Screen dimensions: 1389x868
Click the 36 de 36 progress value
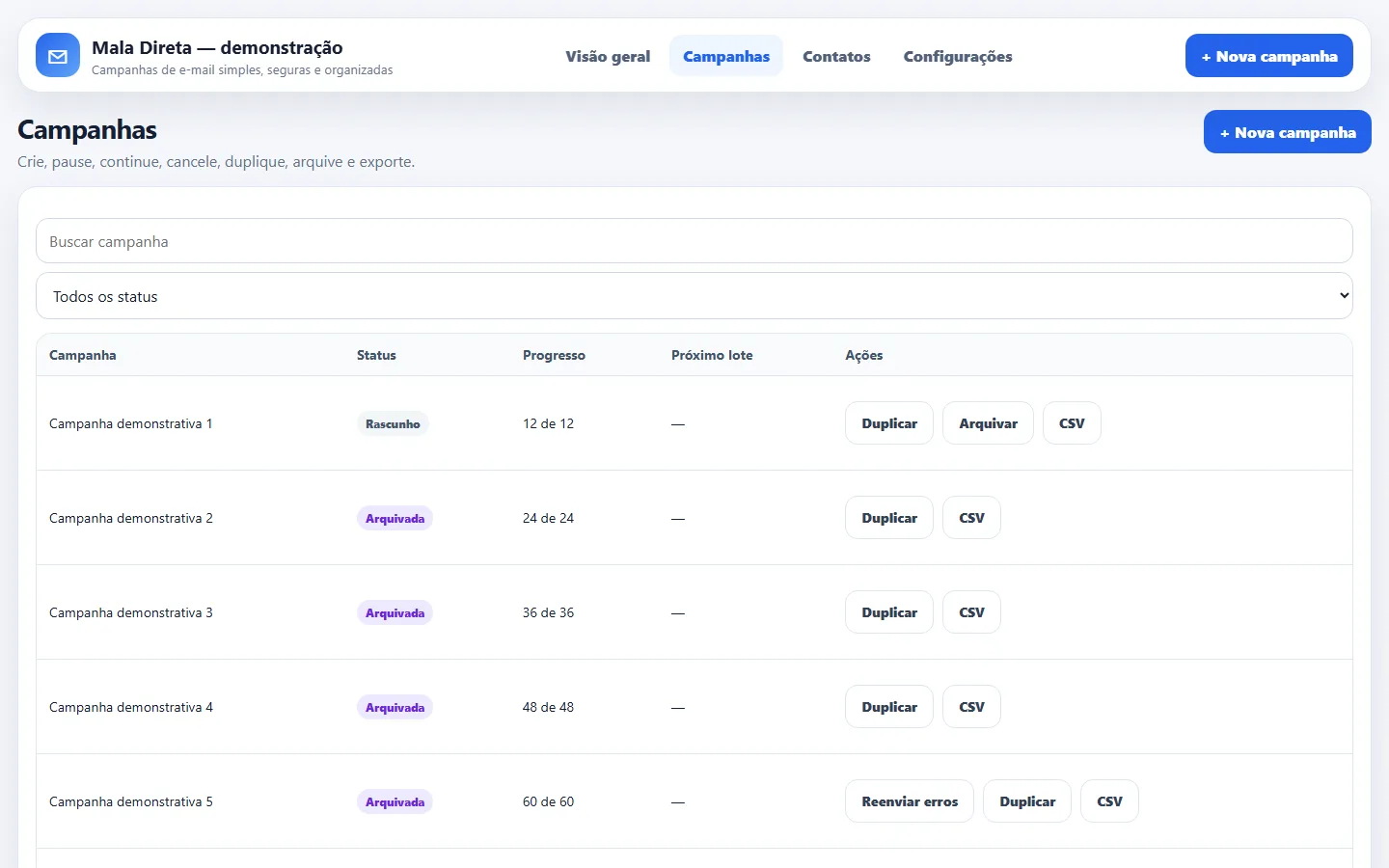[x=548, y=612]
